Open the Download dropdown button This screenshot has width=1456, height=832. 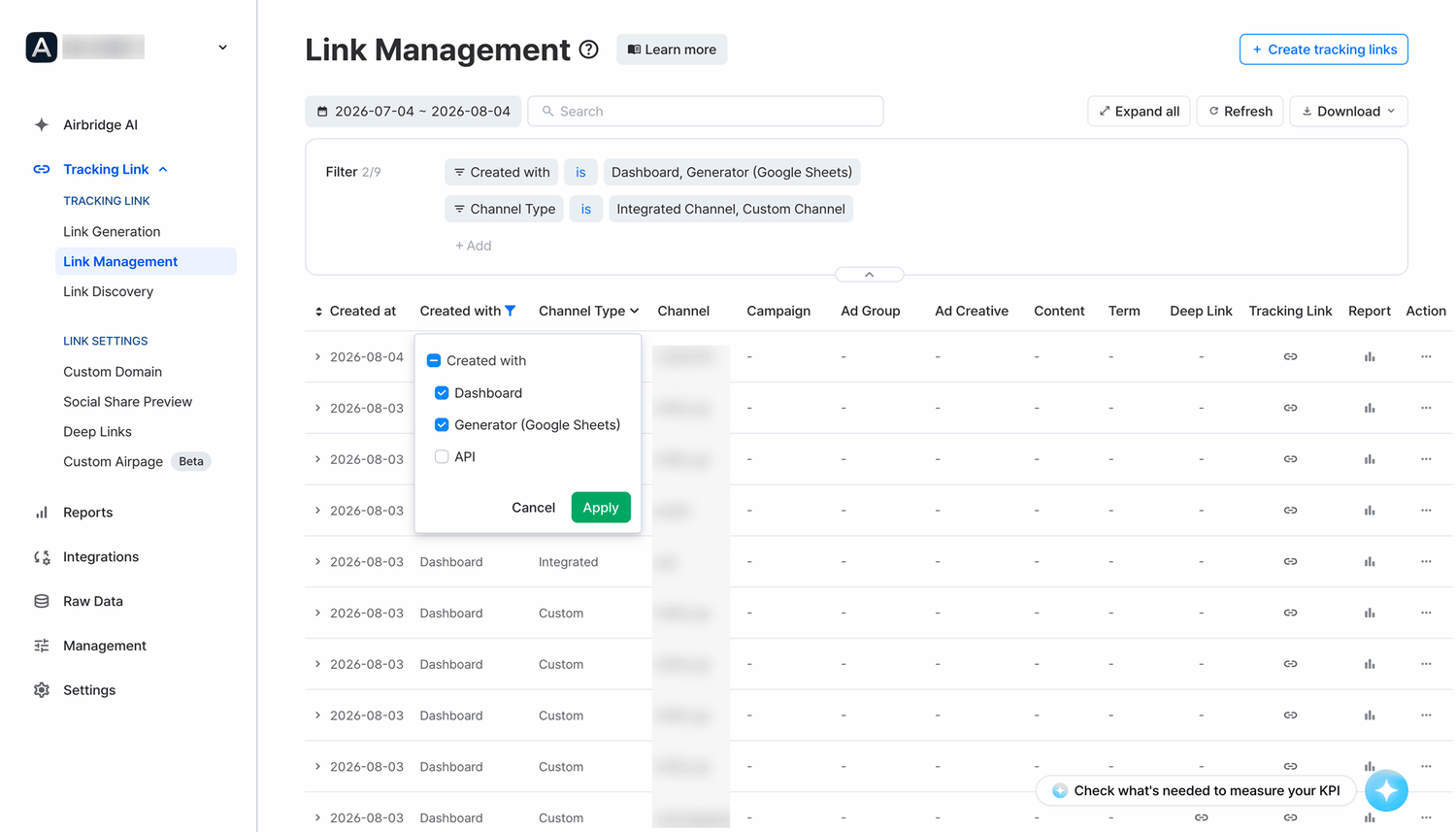click(x=1348, y=111)
